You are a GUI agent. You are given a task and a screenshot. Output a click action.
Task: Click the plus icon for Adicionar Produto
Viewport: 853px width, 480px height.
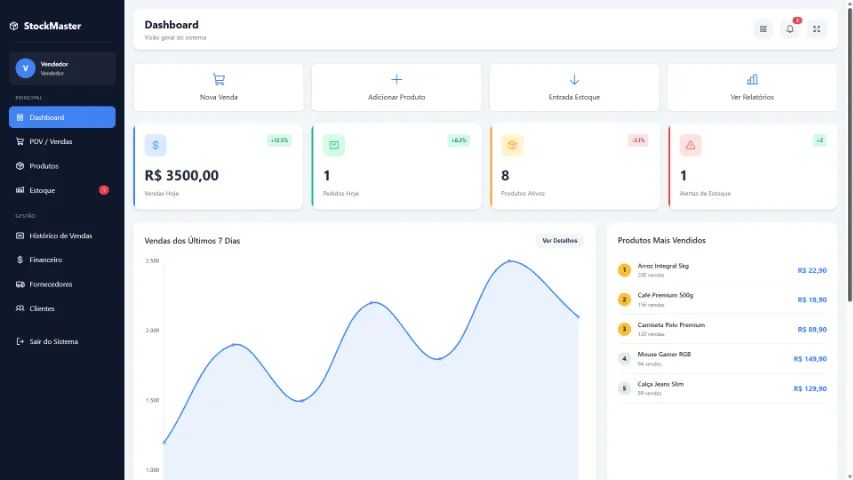pos(396,79)
